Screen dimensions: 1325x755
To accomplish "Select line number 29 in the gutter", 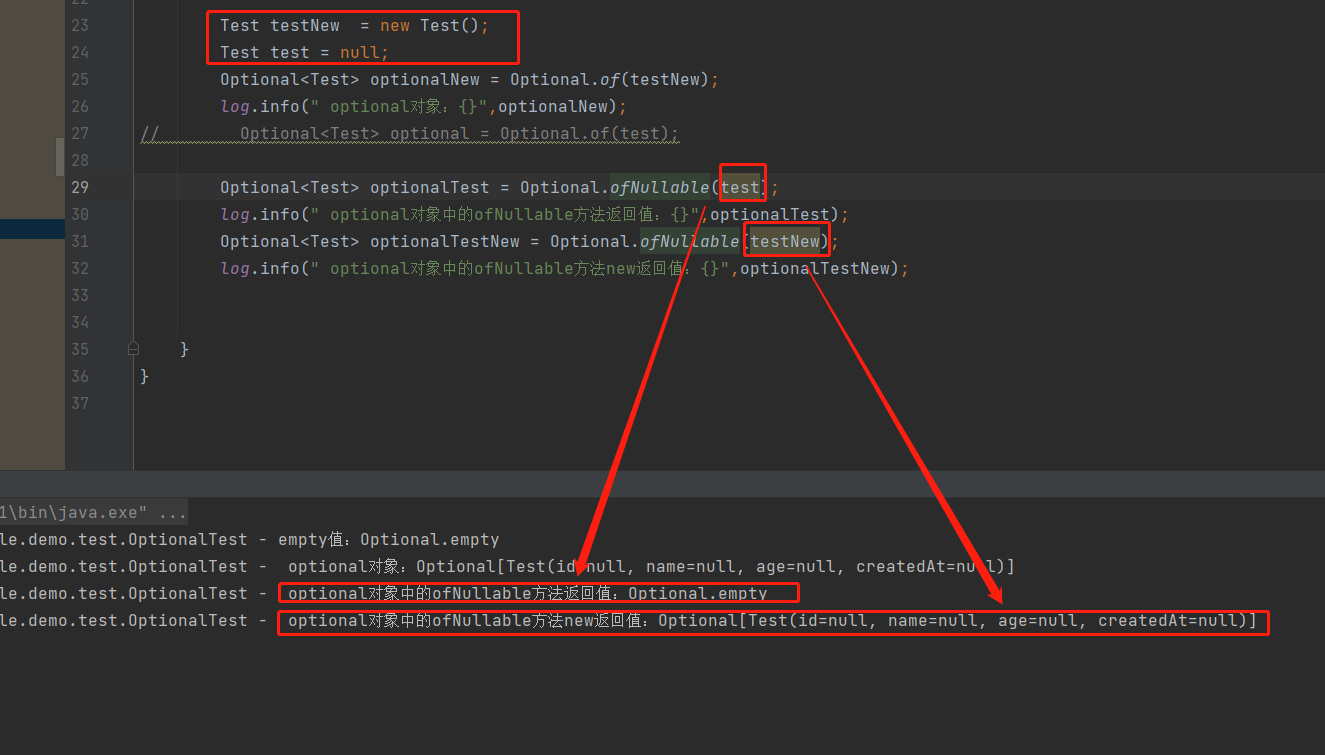I will [80, 187].
